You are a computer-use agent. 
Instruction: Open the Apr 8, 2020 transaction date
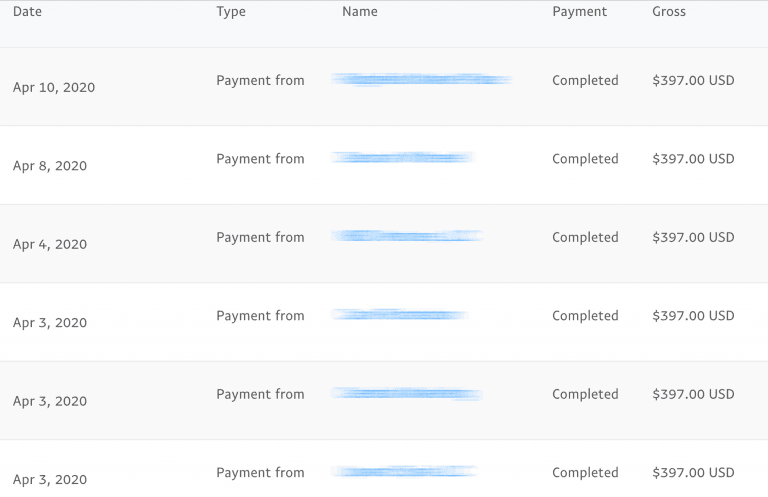(50, 166)
